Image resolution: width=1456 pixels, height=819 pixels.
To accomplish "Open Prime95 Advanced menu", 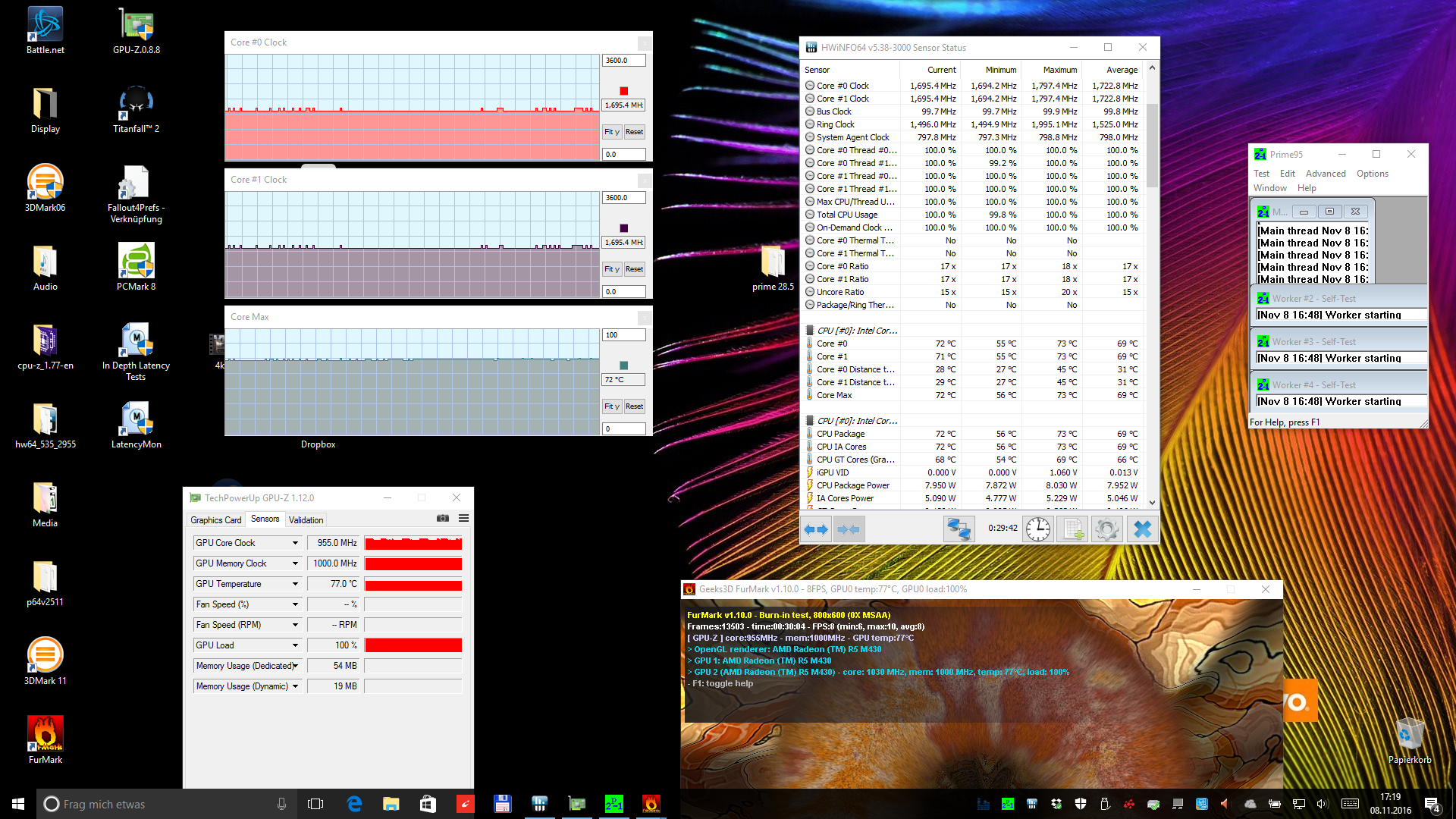I will pyautogui.click(x=1326, y=174).
